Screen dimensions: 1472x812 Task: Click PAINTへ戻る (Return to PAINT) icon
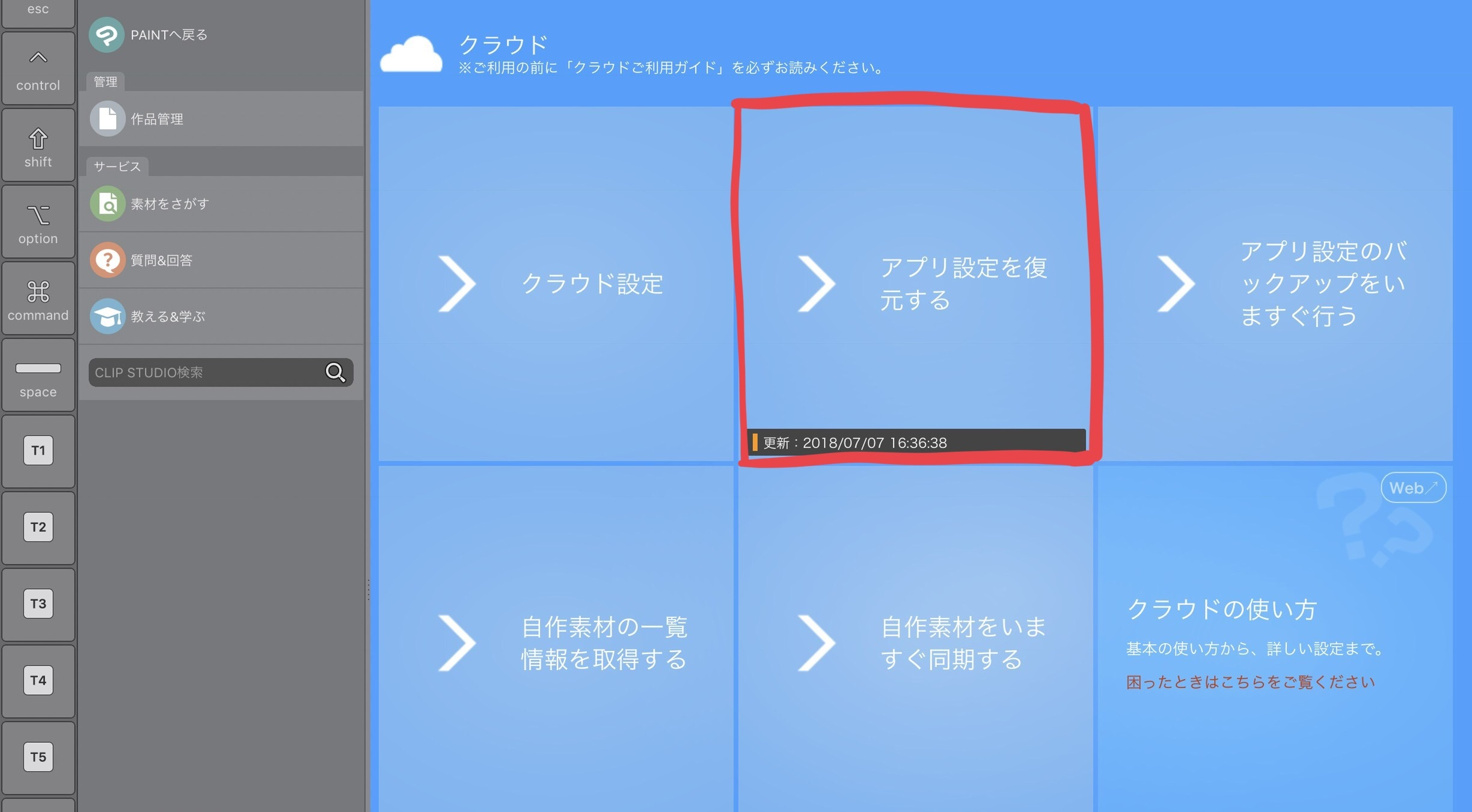pyautogui.click(x=107, y=33)
